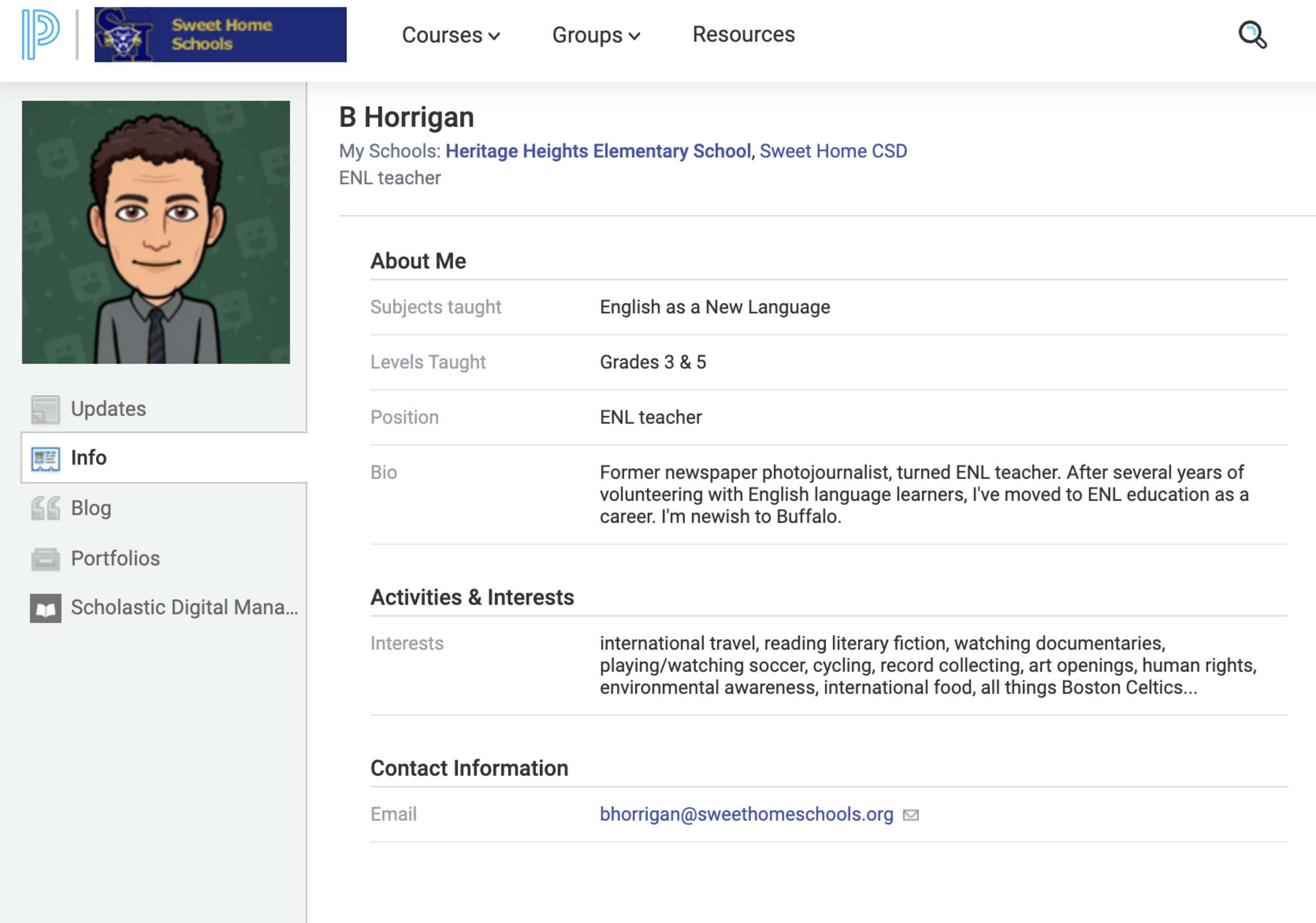Click the PowerSchool logo icon
1316x923 pixels.
coord(40,34)
